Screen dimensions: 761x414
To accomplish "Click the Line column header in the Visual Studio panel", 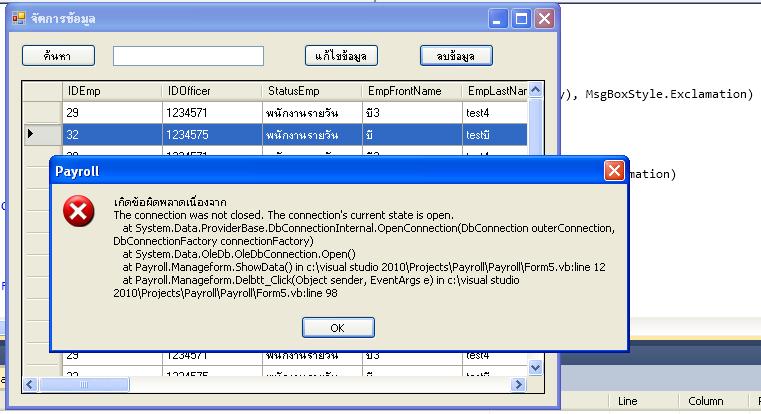I will [628, 401].
